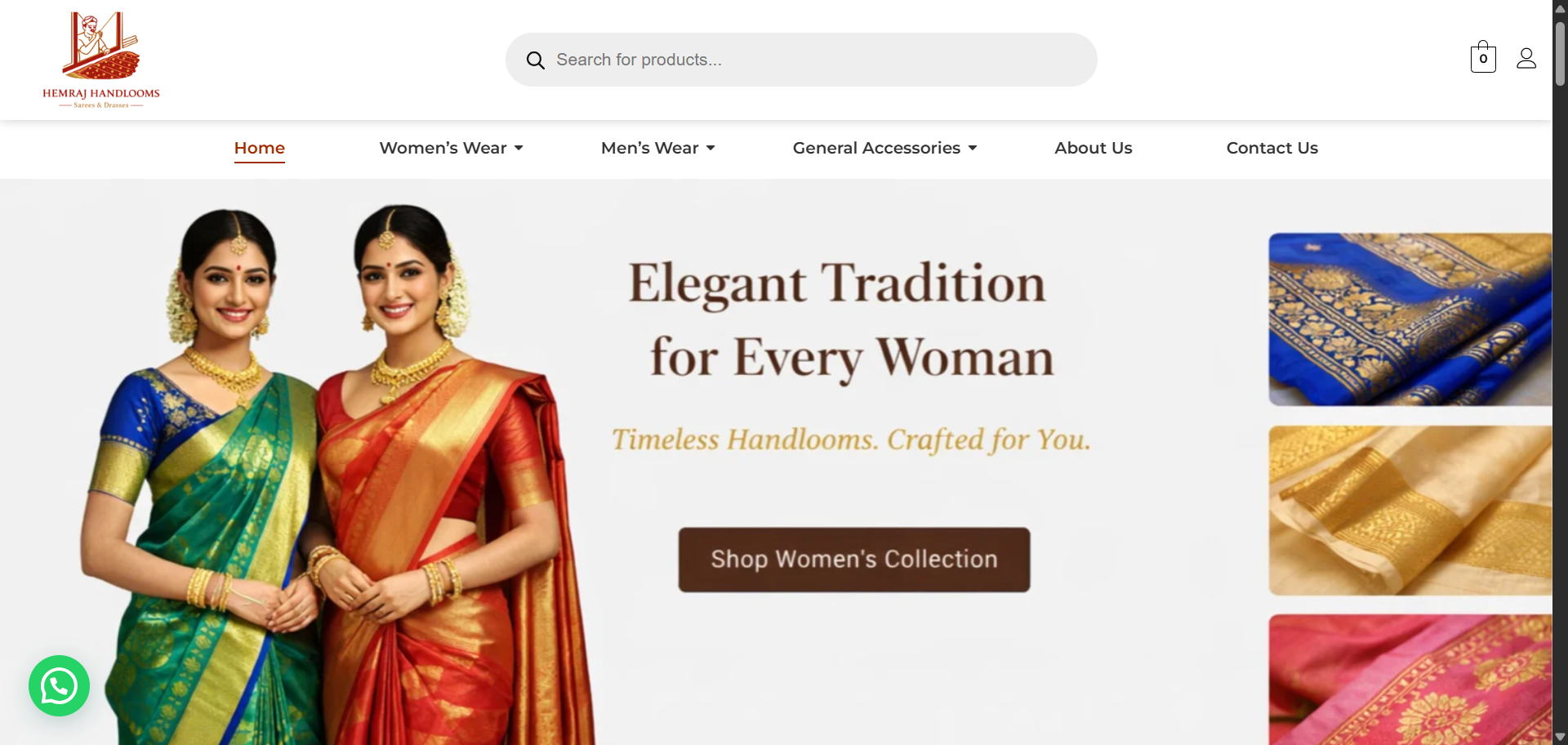
Task: Open the Contact Us page
Action: [x=1272, y=148]
